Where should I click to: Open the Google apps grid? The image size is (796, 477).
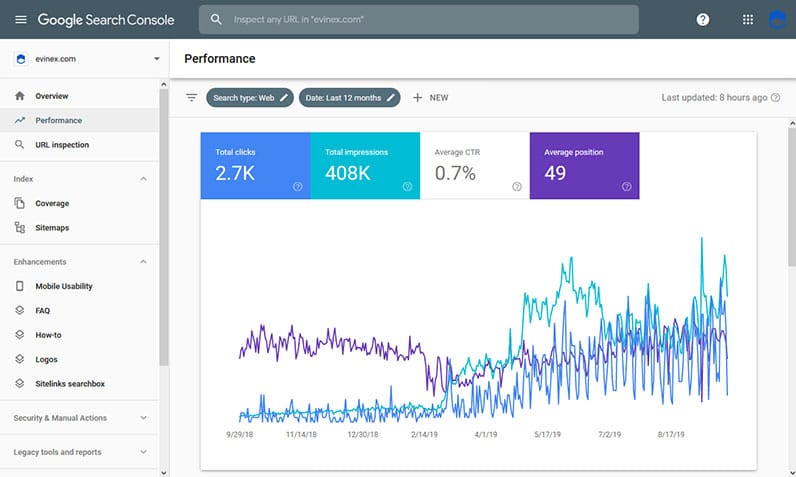(x=748, y=20)
